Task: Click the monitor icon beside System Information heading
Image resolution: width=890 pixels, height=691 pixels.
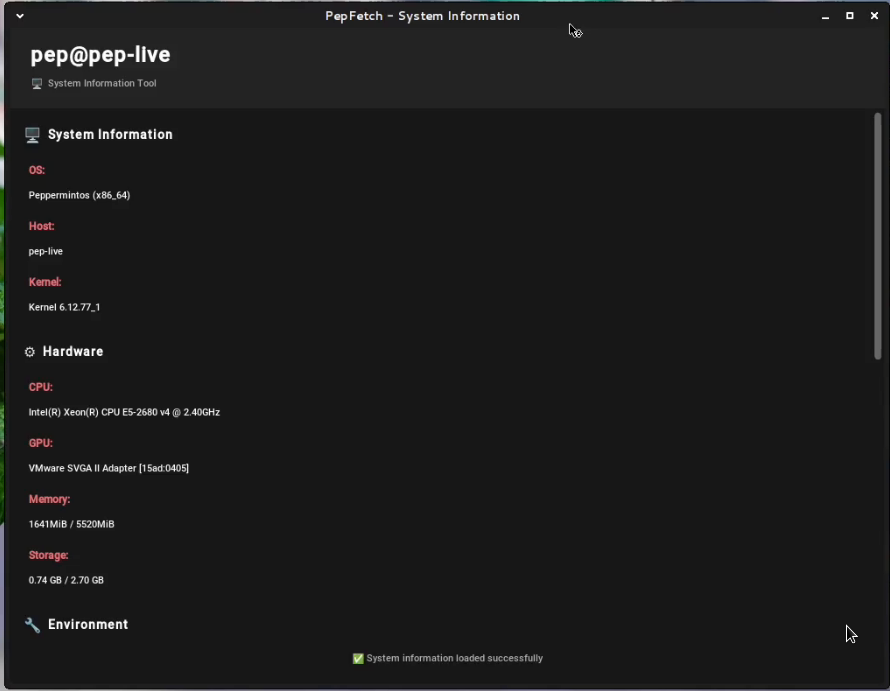Action: [x=32, y=135]
